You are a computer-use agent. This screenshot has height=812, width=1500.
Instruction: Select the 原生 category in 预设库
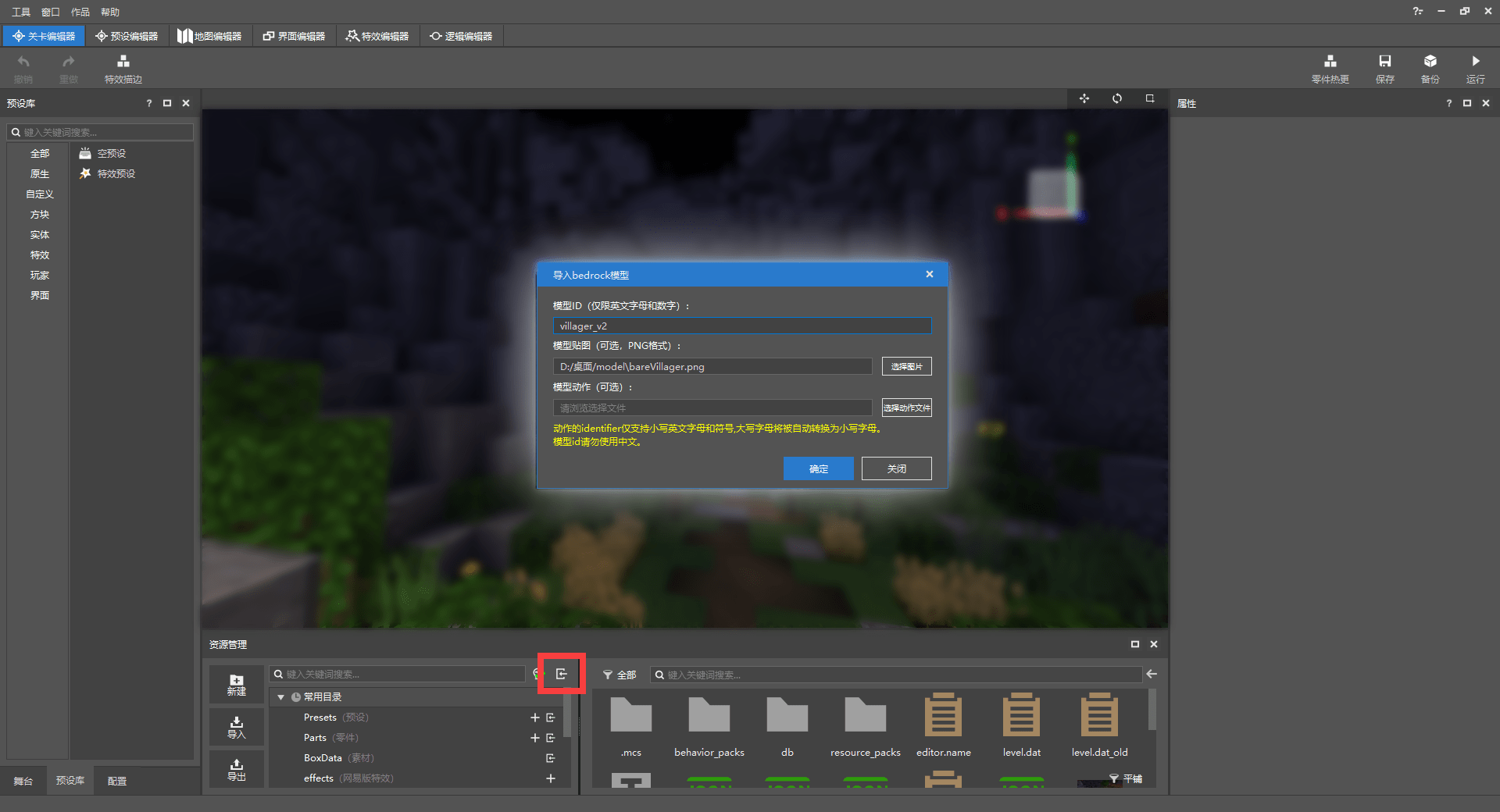[x=39, y=173]
